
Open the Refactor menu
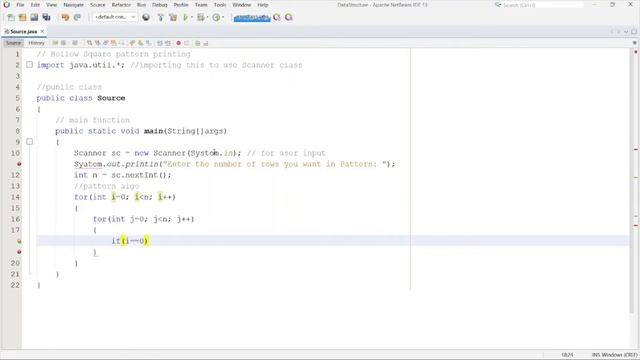coord(121,5)
